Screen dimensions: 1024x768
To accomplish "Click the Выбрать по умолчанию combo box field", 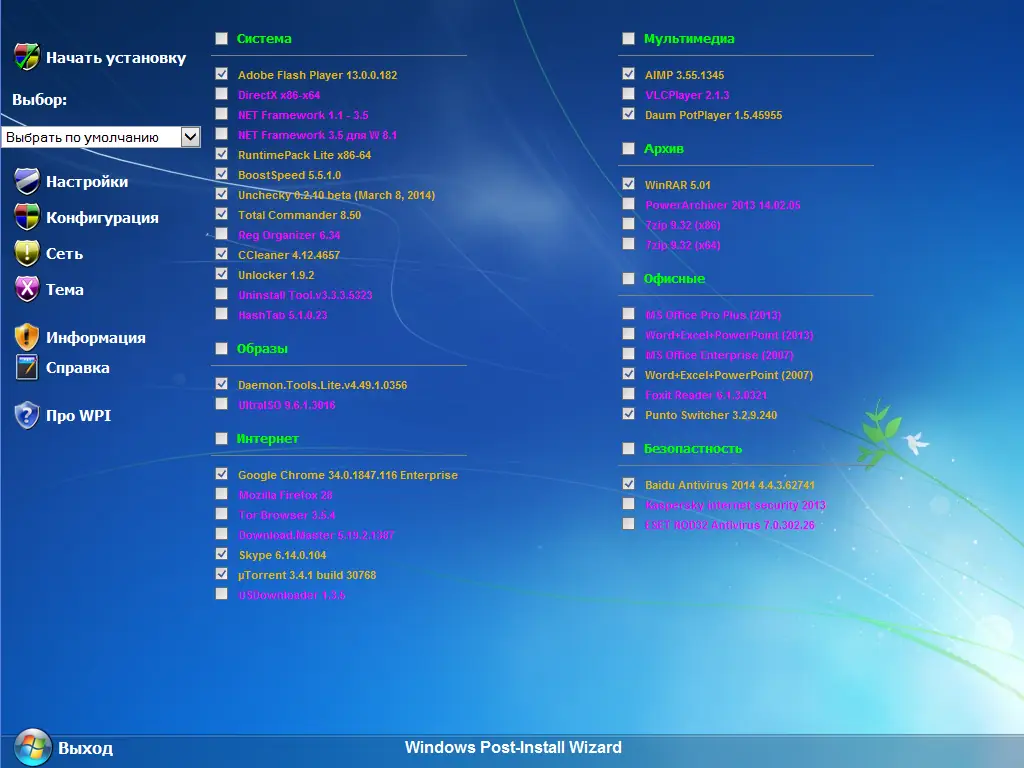I will [101, 137].
